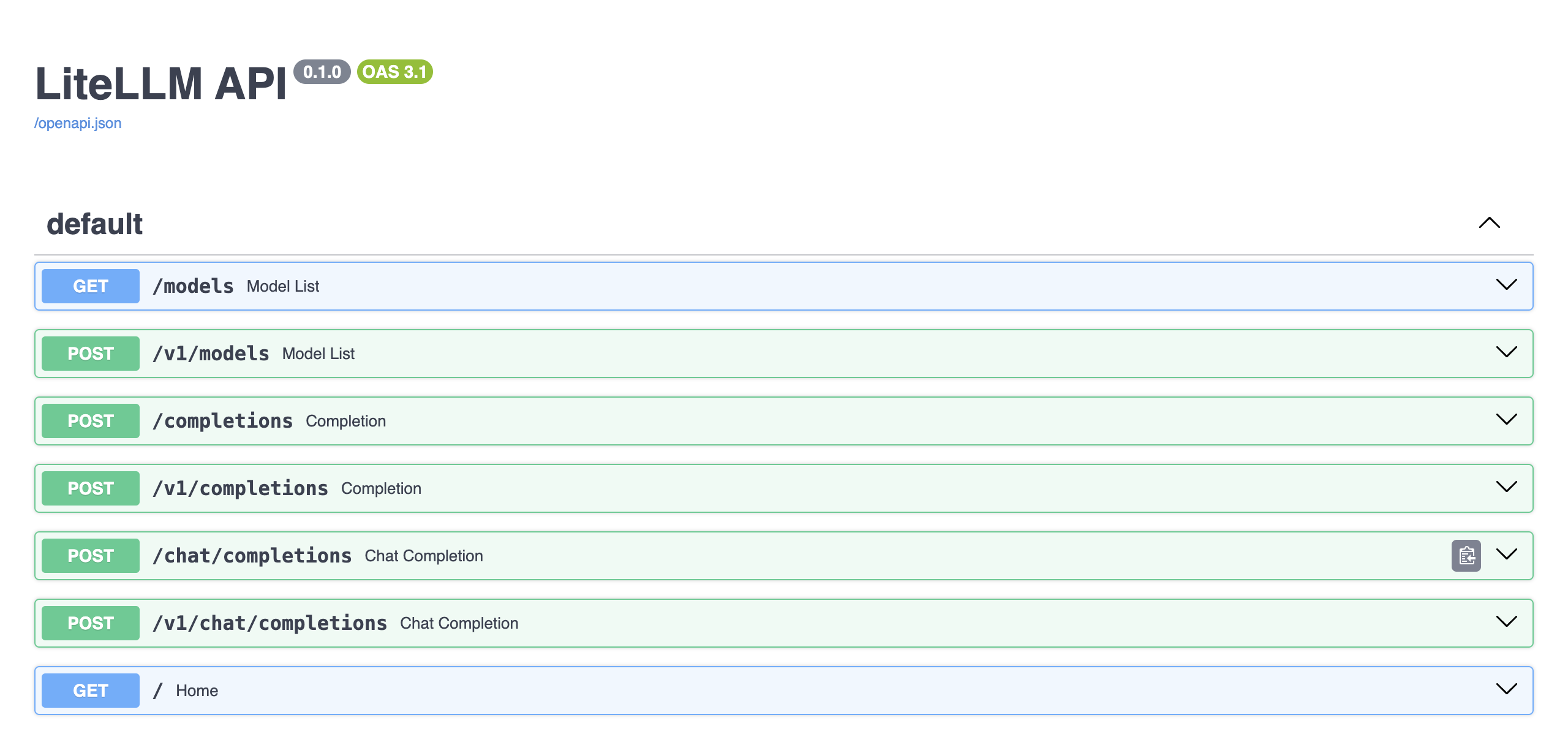Screen dimensions: 1568x750
Task: Expand the GET /models row chevron
Action: coord(1506,285)
